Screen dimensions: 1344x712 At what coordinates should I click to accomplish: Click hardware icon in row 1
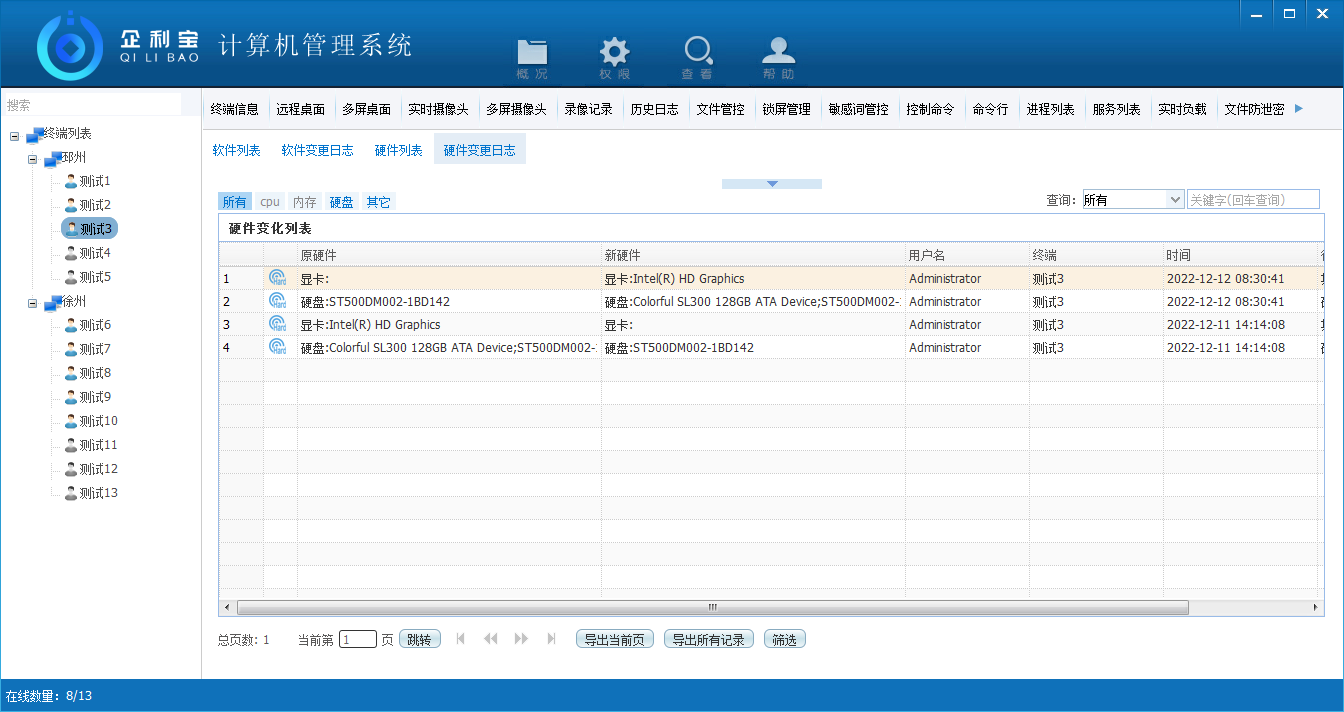click(278, 279)
